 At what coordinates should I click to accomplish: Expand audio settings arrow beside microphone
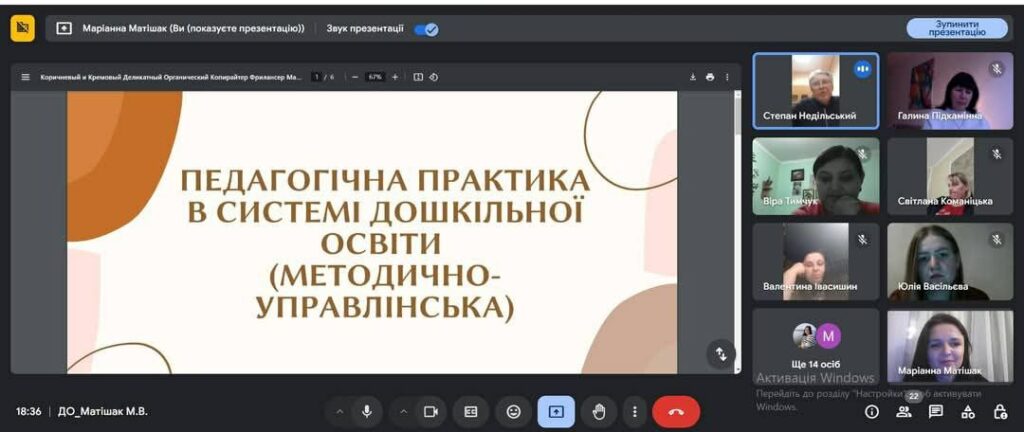coord(339,411)
